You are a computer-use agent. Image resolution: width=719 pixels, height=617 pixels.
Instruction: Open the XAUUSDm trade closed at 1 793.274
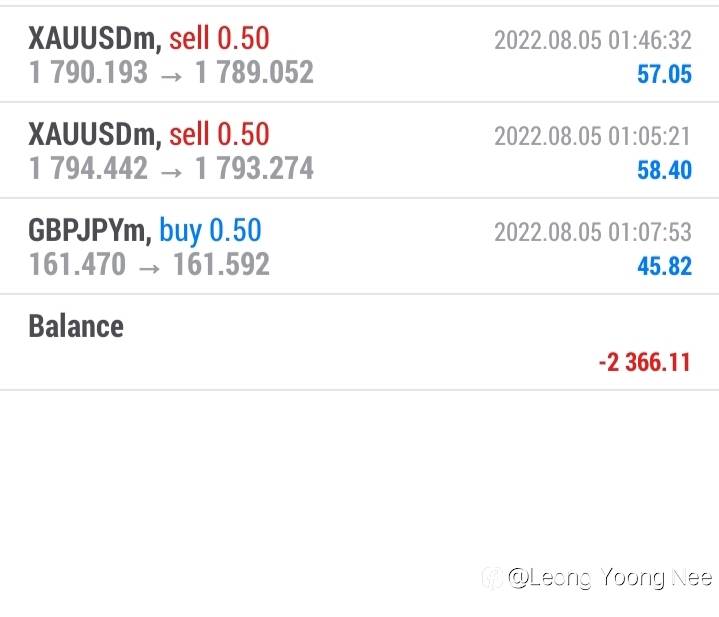tap(93, 135)
